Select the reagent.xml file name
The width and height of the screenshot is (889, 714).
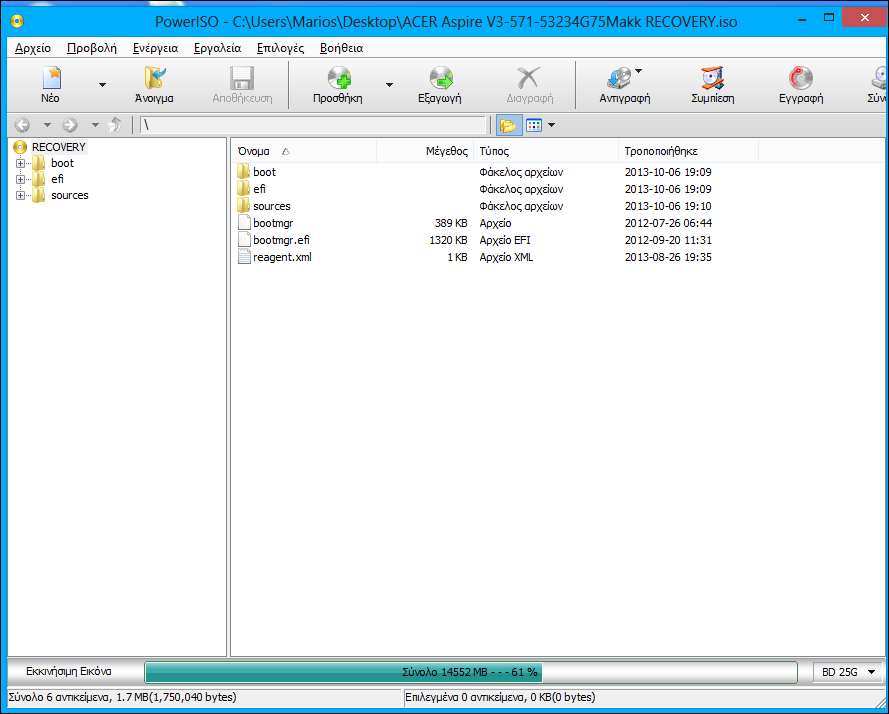point(282,257)
